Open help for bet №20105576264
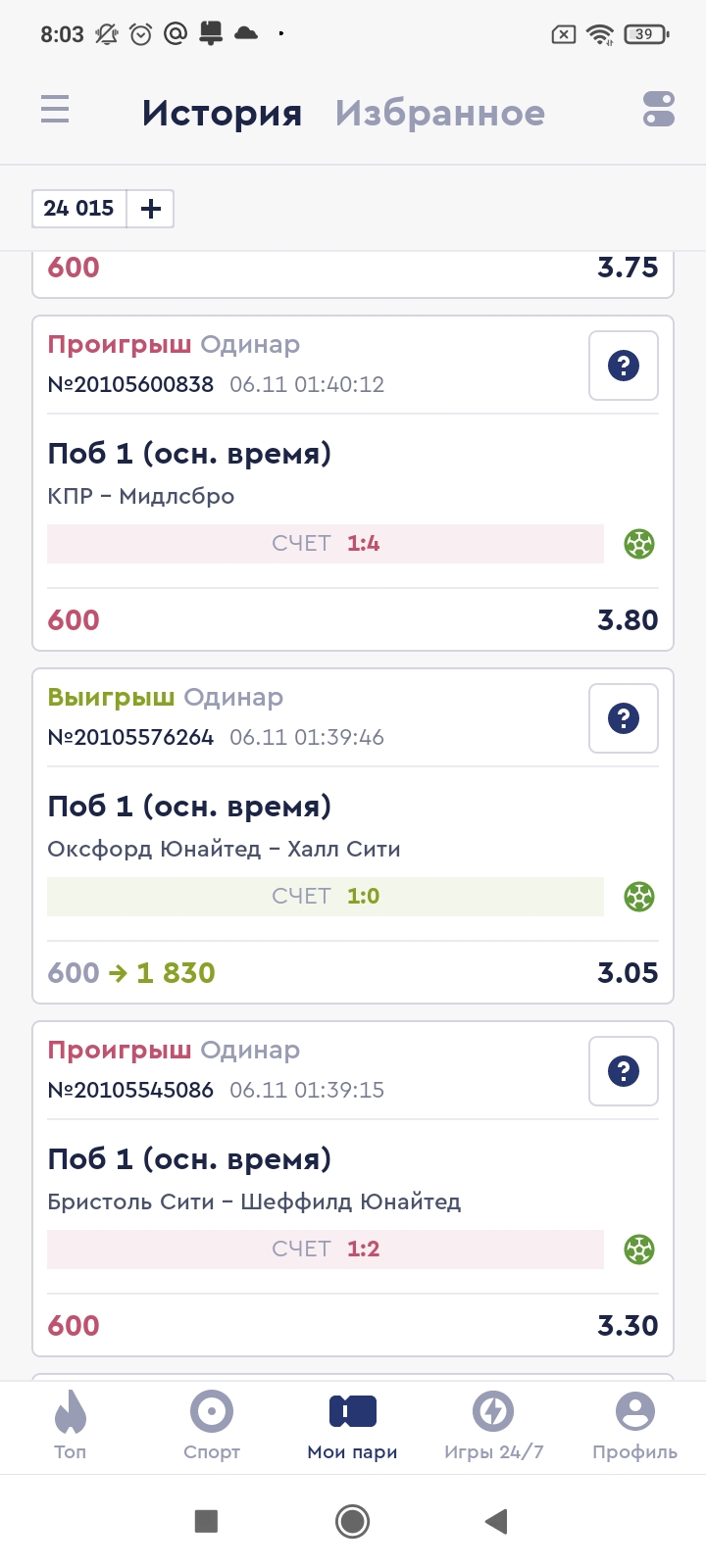Screen dimensions: 706x1568 [623, 718]
